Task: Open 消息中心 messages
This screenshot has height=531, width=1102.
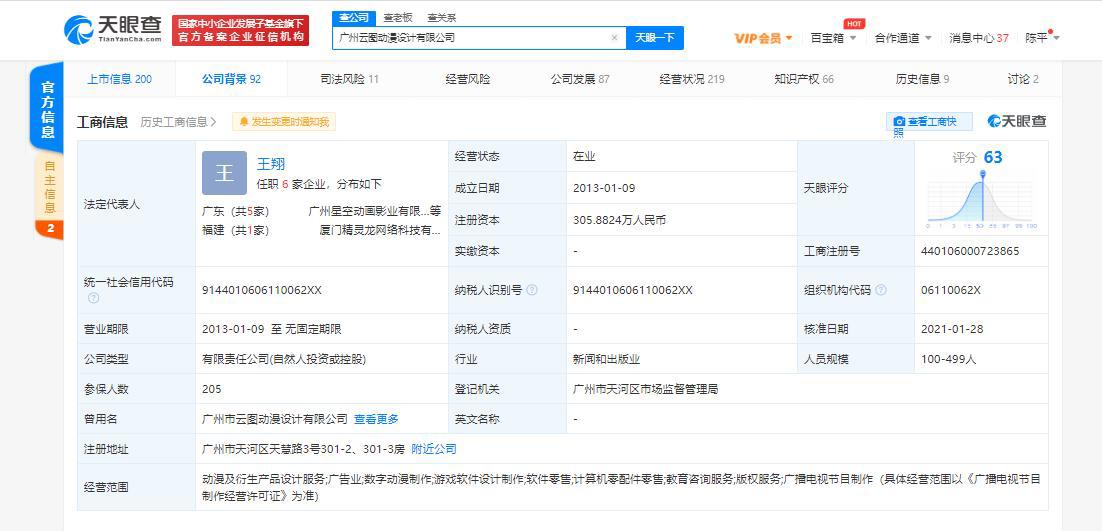Action: (978, 38)
